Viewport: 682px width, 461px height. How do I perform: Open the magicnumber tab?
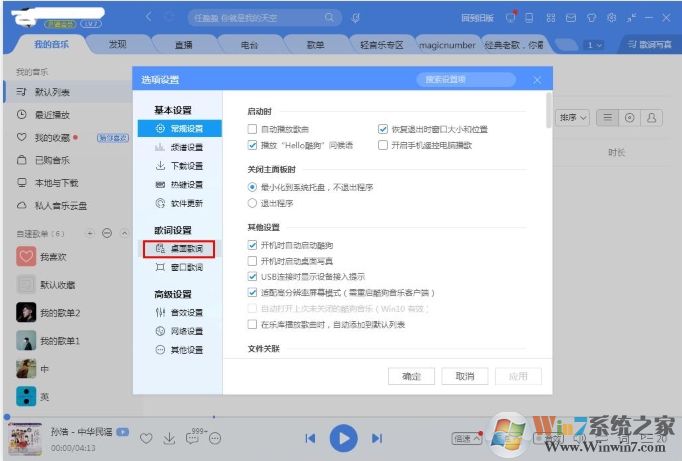447,45
